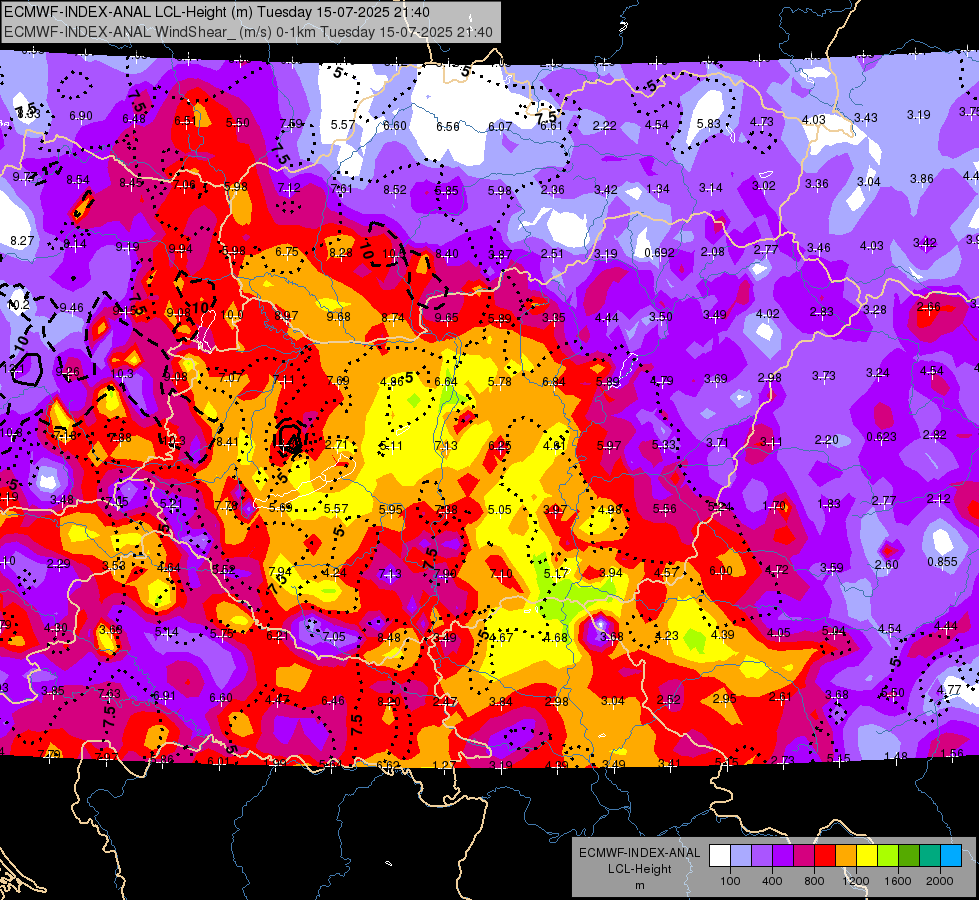The width and height of the screenshot is (979, 900).
Task: Click the wind shear value 4.24
Action: click(x=334, y=572)
